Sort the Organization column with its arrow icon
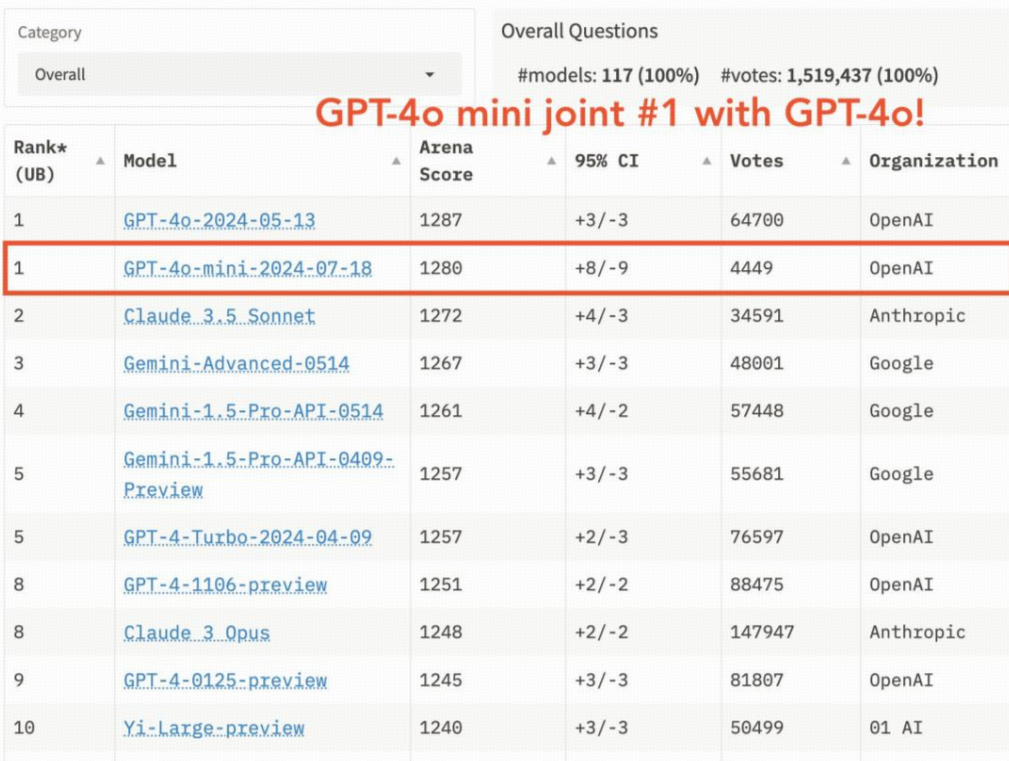The height and width of the screenshot is (761, 1009). pos(1003,161)
